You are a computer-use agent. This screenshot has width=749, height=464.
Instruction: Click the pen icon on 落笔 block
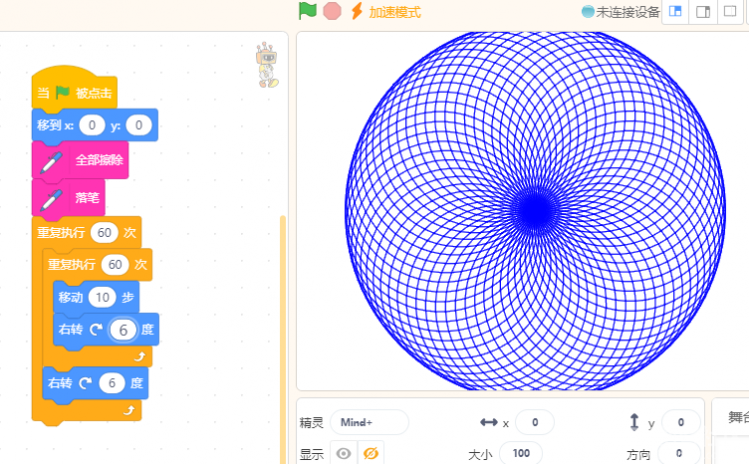tap(51, 200)
